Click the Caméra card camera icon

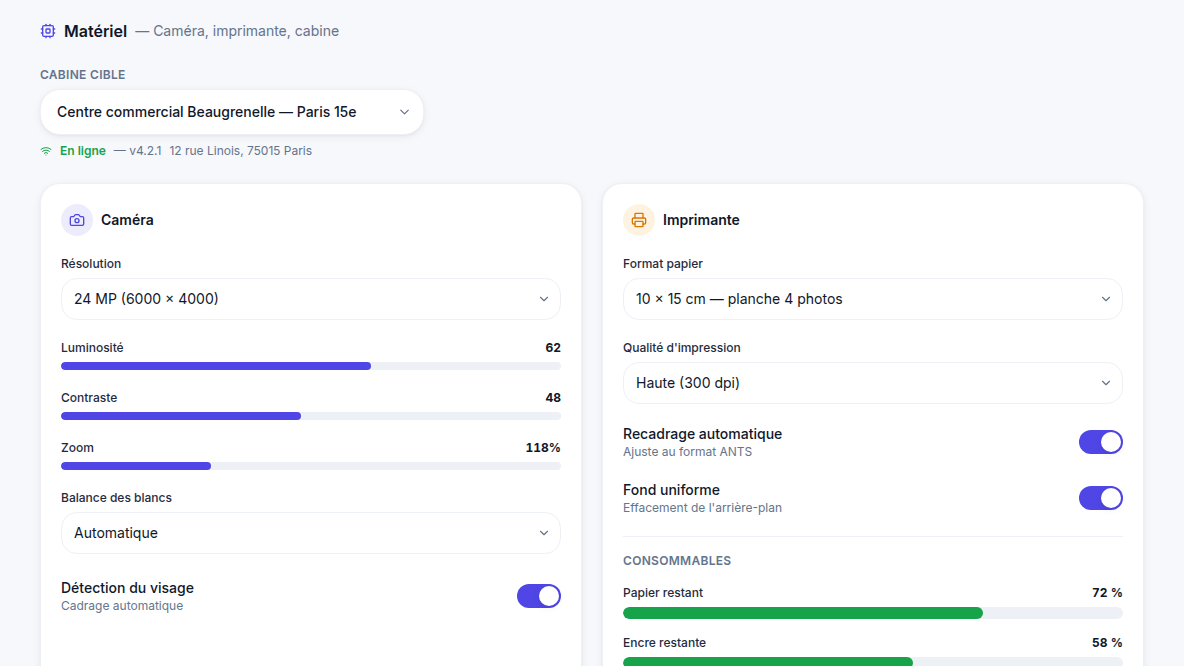click(77, 220)
